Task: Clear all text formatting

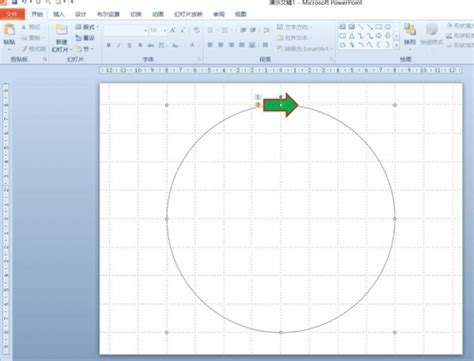Action: coord(197,30)
